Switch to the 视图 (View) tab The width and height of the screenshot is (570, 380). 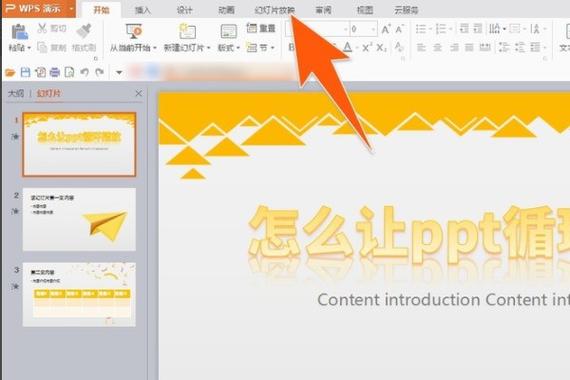click(365, 10)
